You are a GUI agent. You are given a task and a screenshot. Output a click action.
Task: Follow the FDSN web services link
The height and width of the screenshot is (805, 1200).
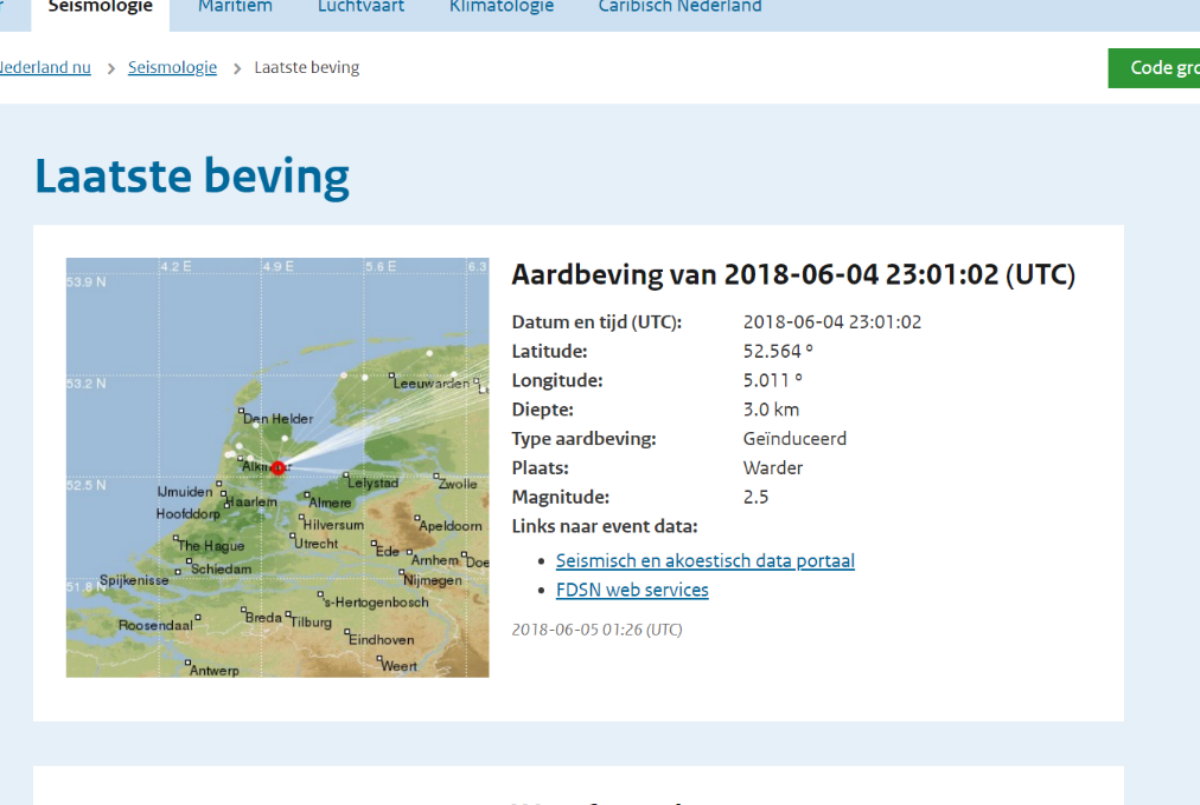click(x=632, y=590)
